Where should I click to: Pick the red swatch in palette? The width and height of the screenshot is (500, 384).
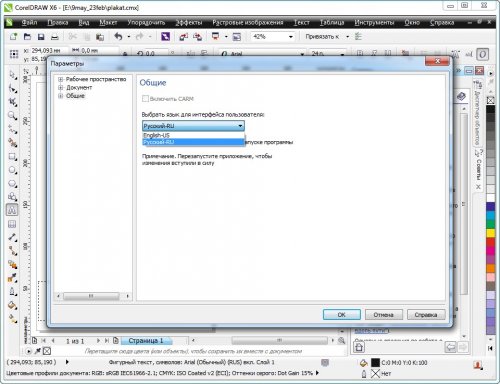[490, 241]
